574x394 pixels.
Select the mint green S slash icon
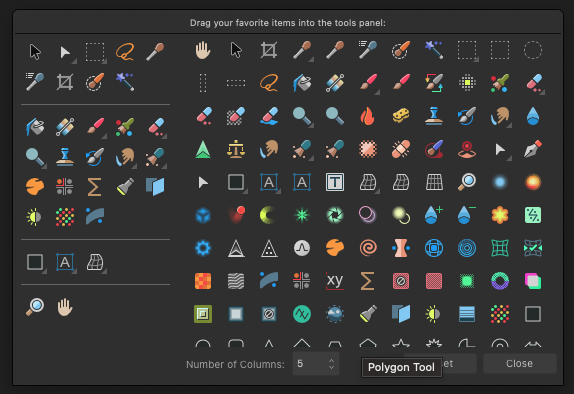pyautogui.click(x=533, y=215)
